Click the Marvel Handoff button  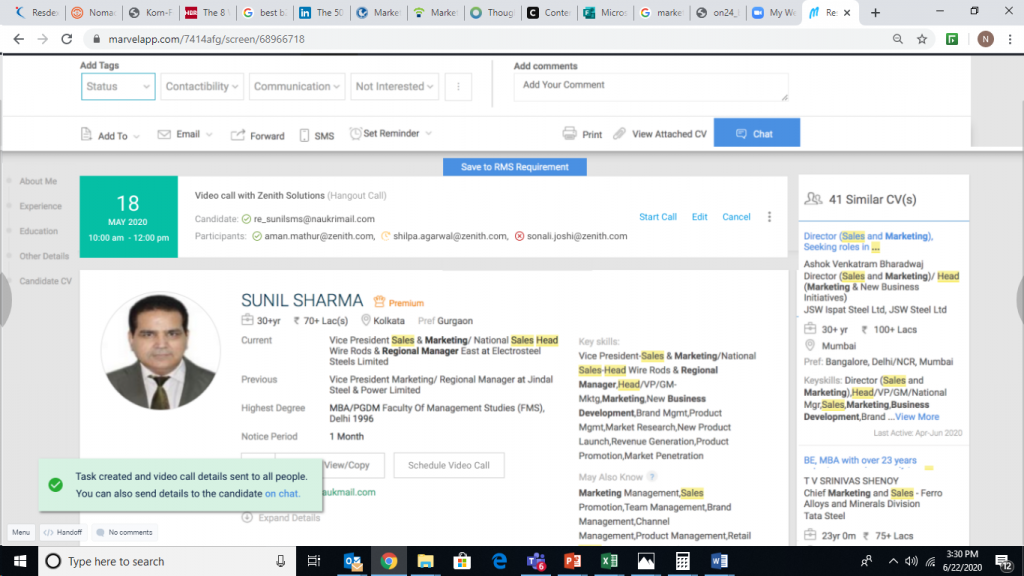tap(64, 532)
